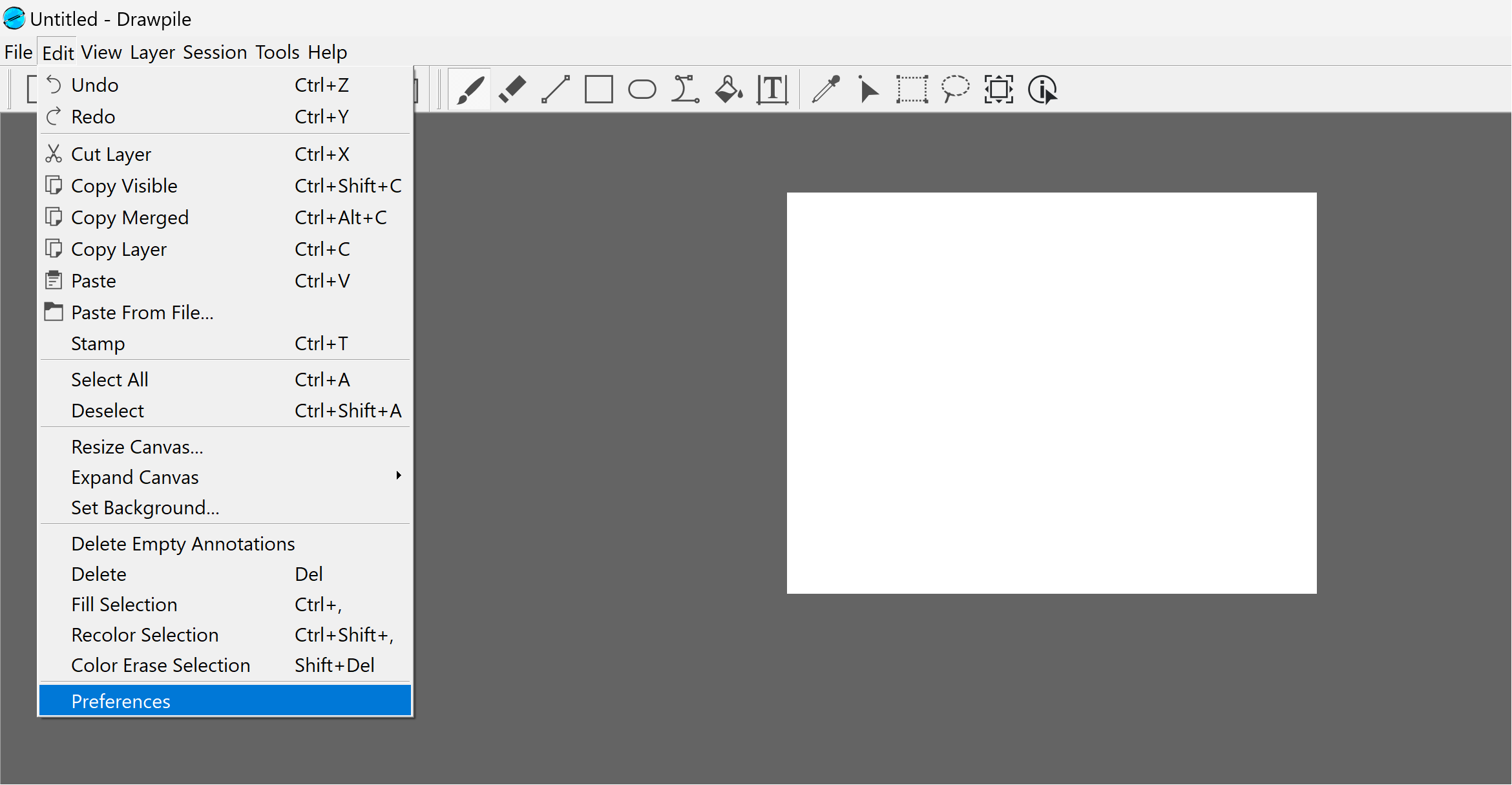Open the Preferences dialog
The image size is (1512, 785).
pos(121,701)
